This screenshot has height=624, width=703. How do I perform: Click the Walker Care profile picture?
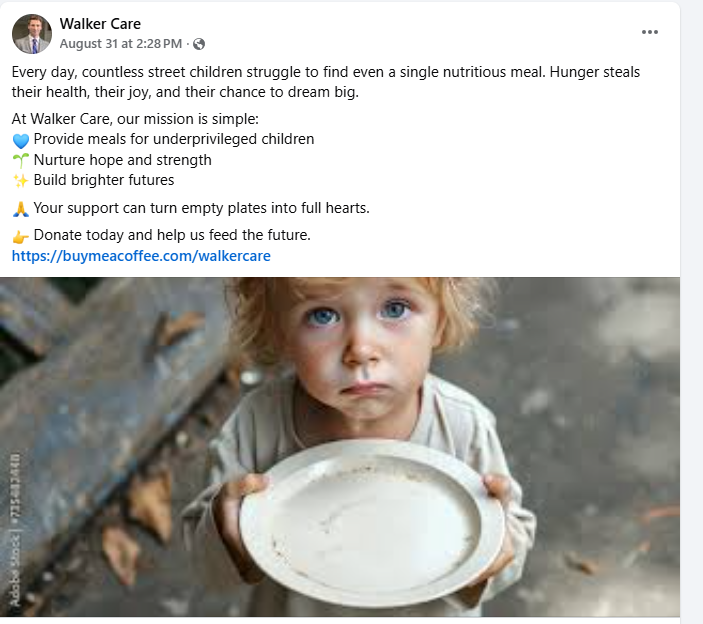click(32, 34)
